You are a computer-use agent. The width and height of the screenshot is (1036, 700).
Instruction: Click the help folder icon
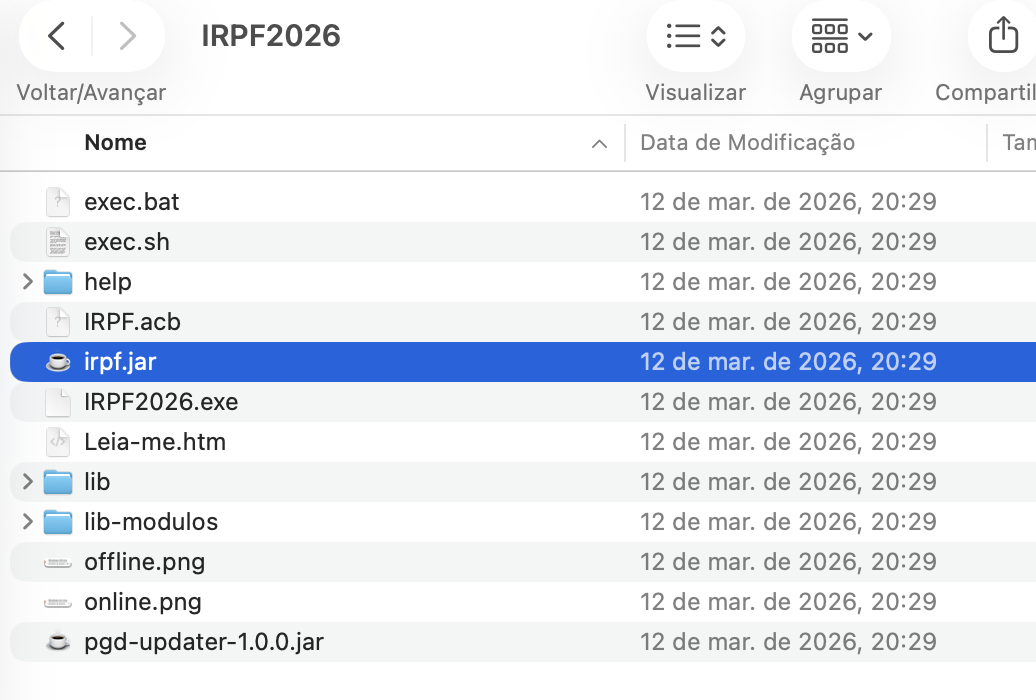click(57, 282)
